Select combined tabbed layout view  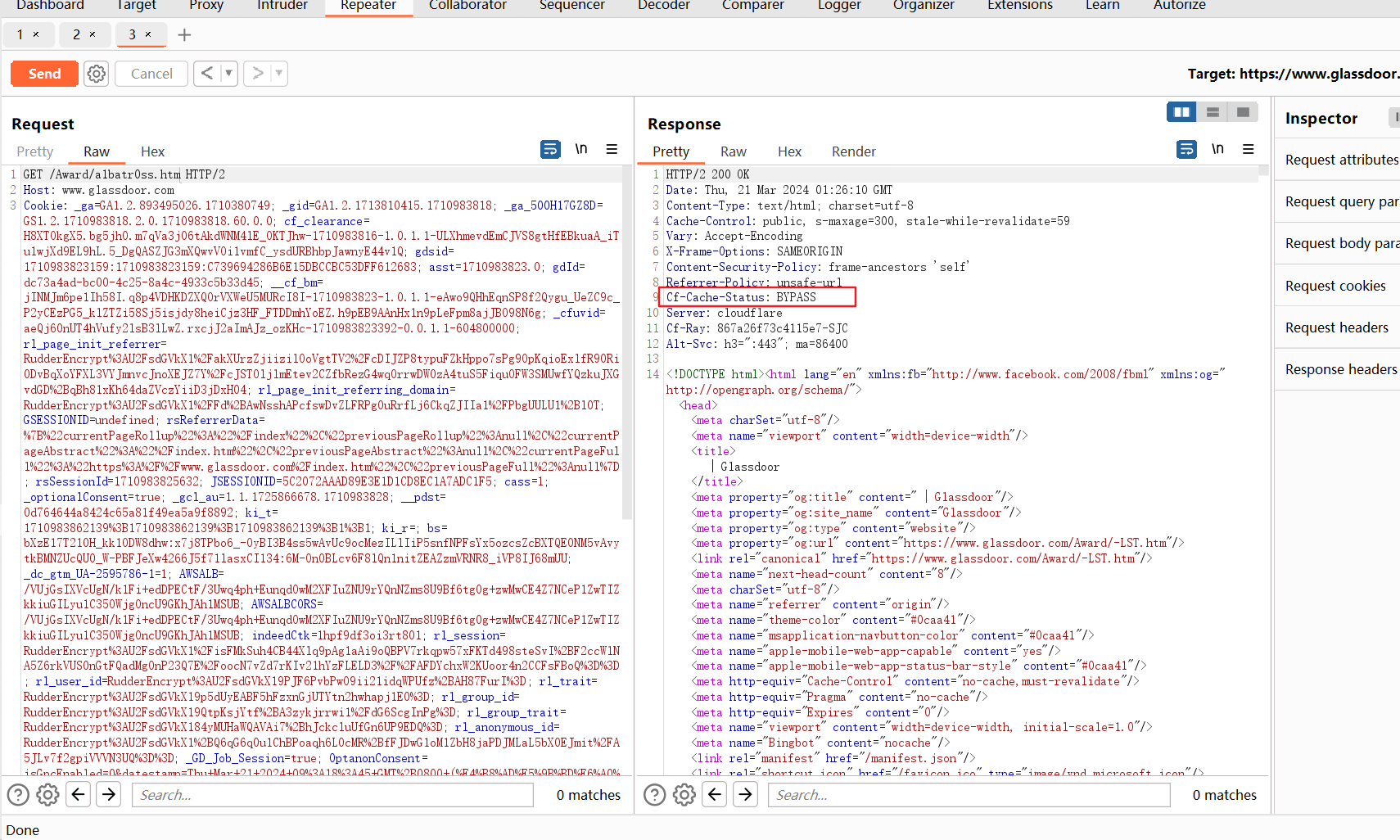(1243, 112)
